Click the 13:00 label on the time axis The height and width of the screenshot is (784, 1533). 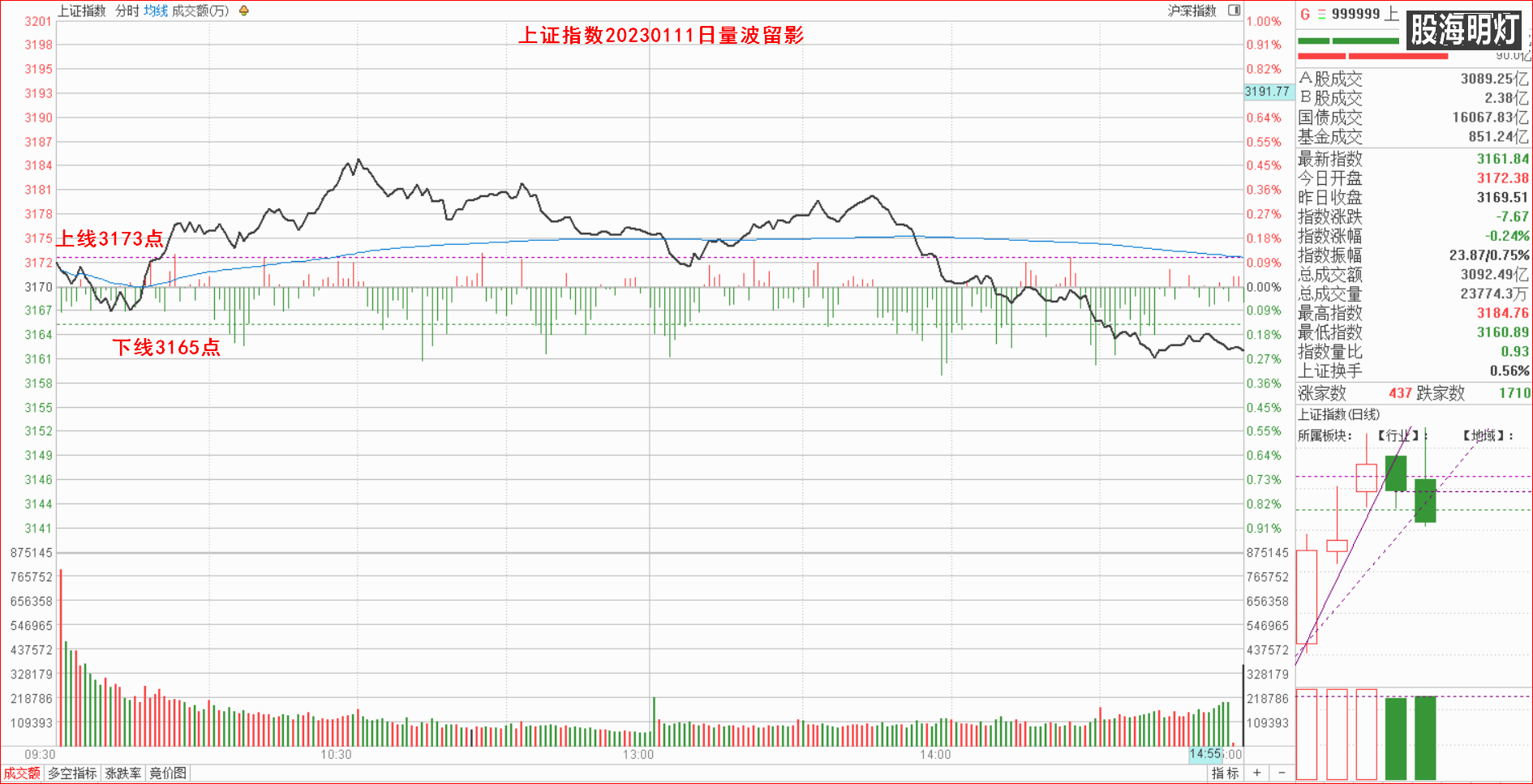(638, 755)
